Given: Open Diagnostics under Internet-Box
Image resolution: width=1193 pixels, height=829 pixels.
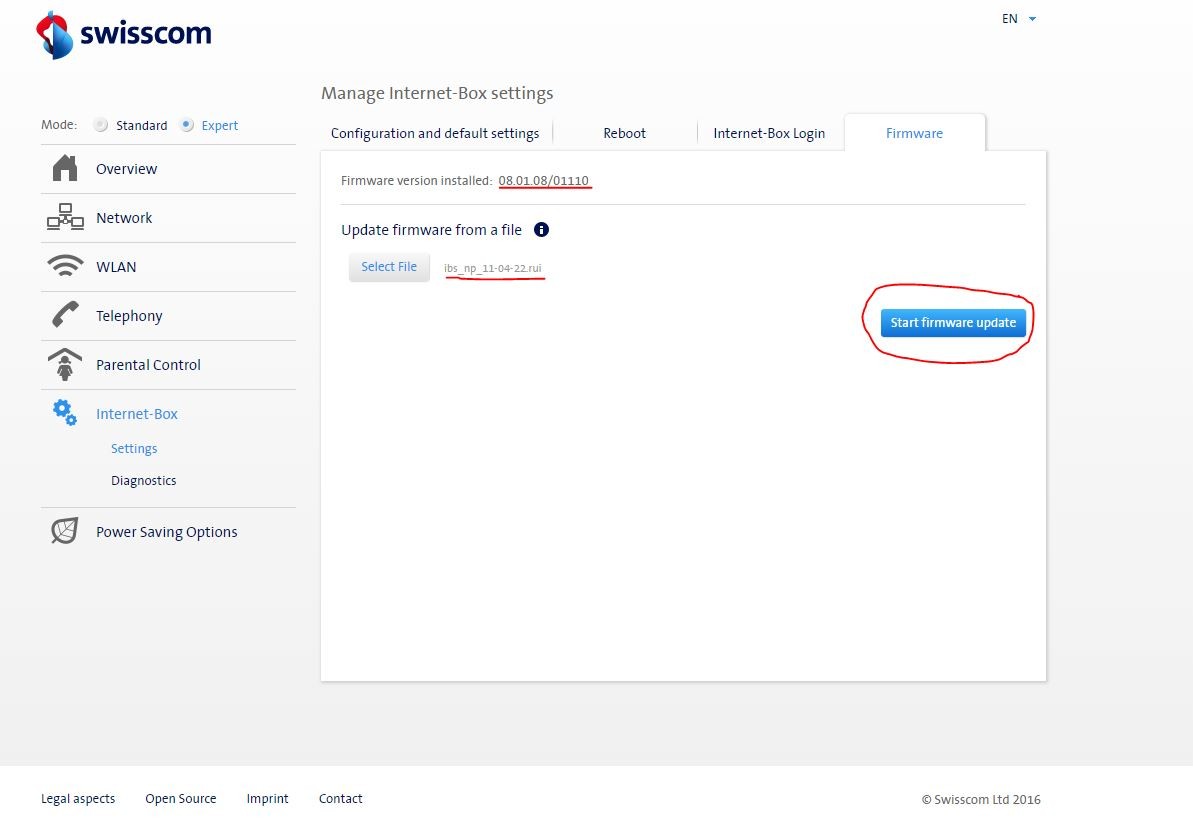Looking at the screenshot, I should tap(143, 481).
